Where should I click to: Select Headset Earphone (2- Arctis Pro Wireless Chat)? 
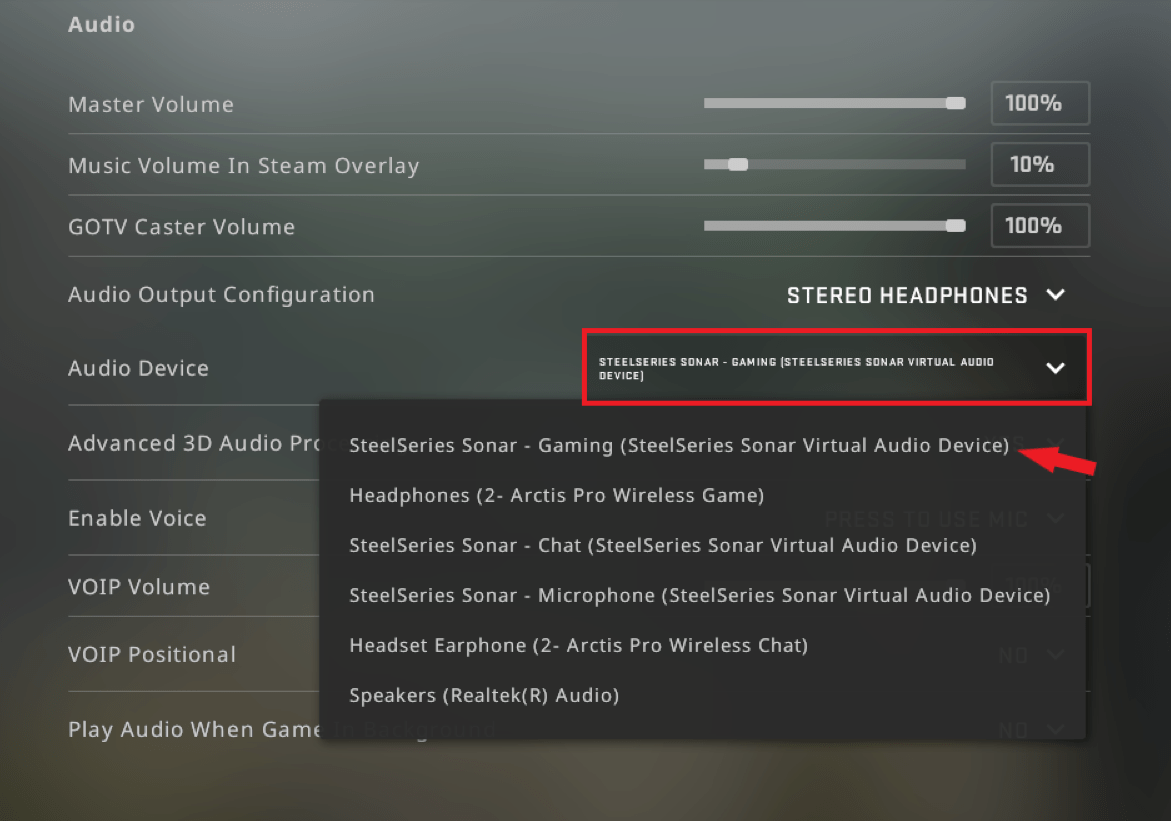[578, 645]
